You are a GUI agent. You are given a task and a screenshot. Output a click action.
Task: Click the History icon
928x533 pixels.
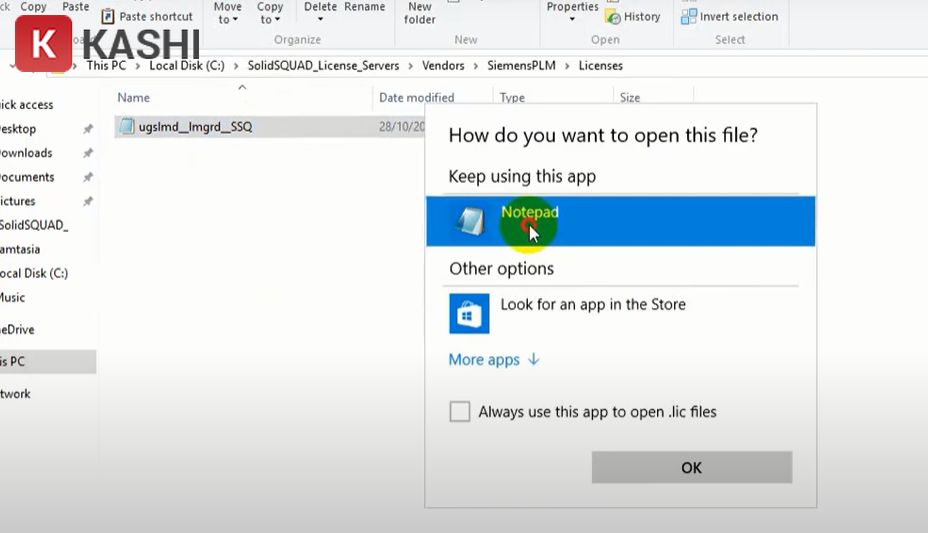coord(613,17)
